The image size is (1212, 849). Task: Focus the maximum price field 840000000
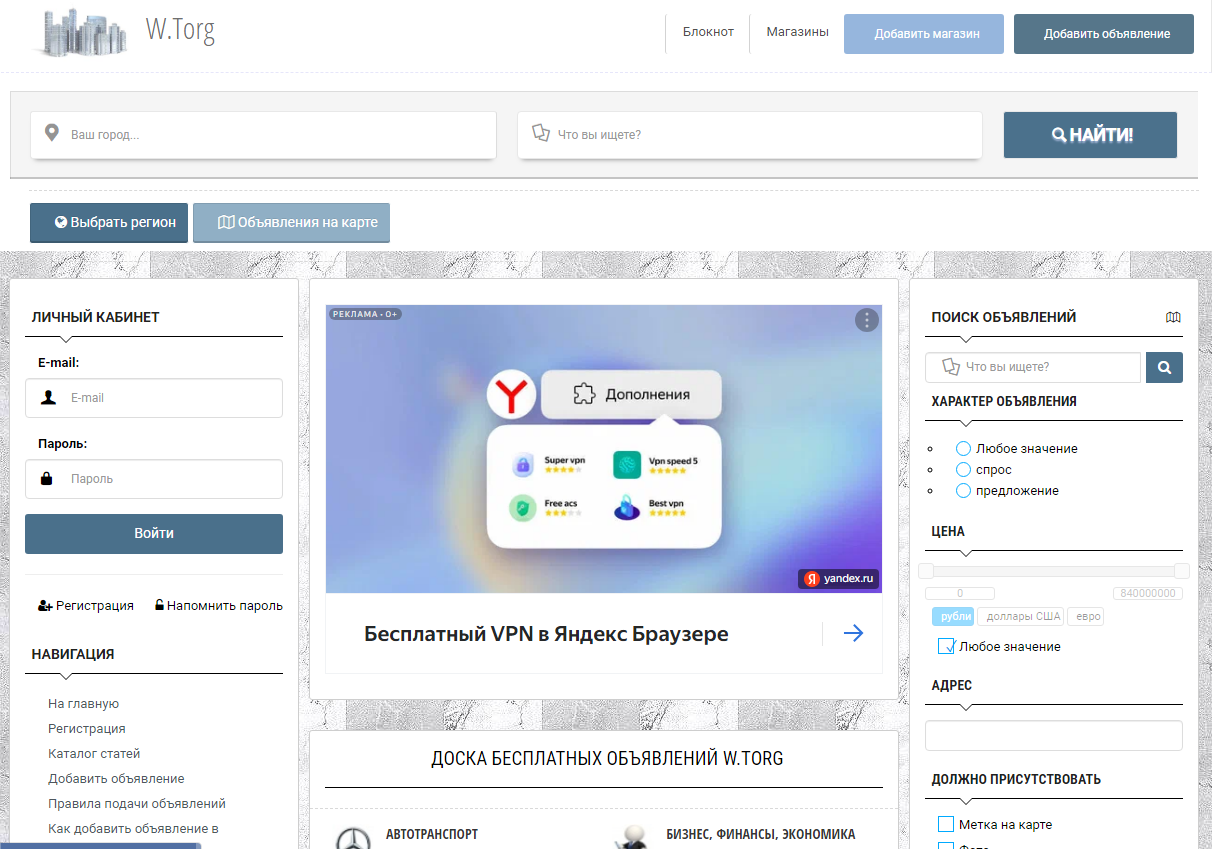[1148, 593]
